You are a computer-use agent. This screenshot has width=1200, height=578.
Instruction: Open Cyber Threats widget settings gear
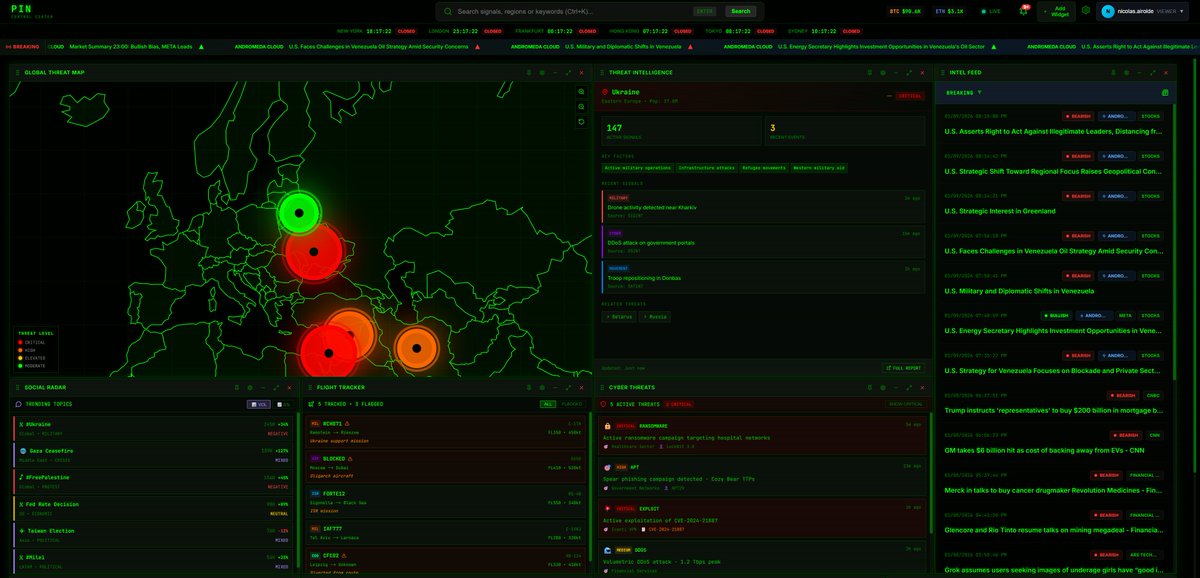pyautogui.click(x=883, y=387)
